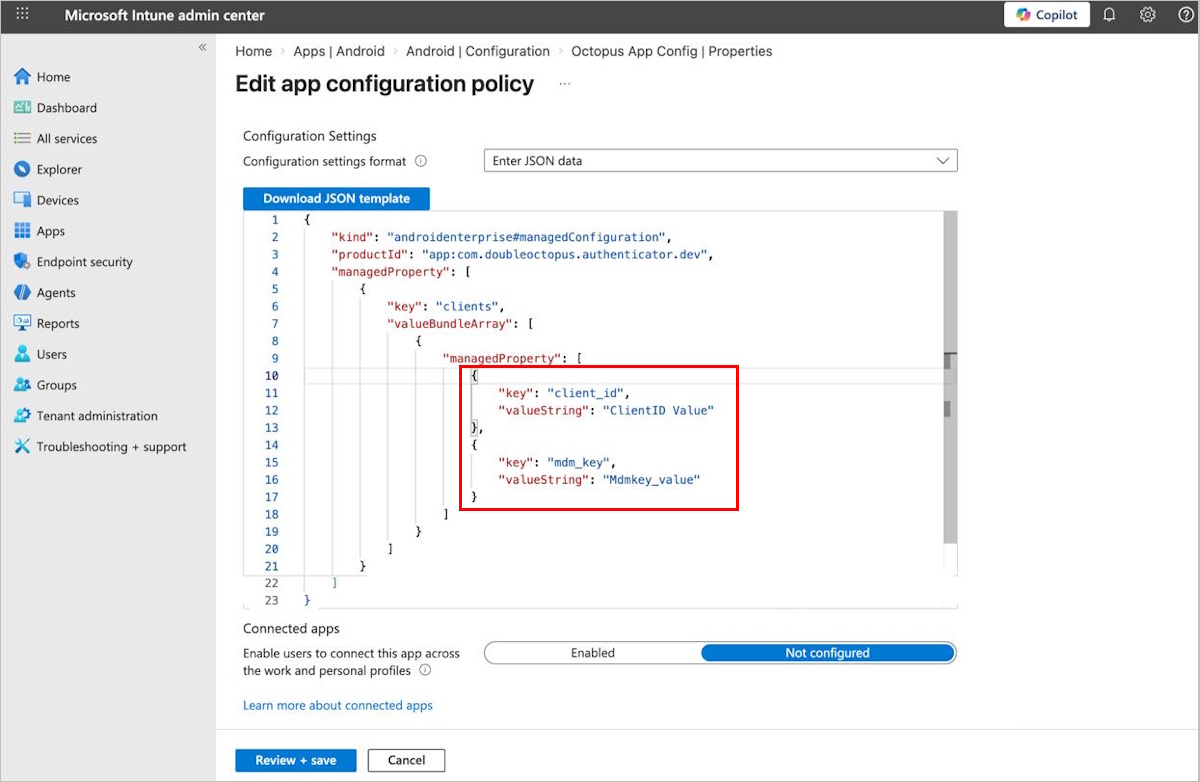Show info for Configuration settings format
The height and width of the screenshot is (782, 1200).
[421, 161]
